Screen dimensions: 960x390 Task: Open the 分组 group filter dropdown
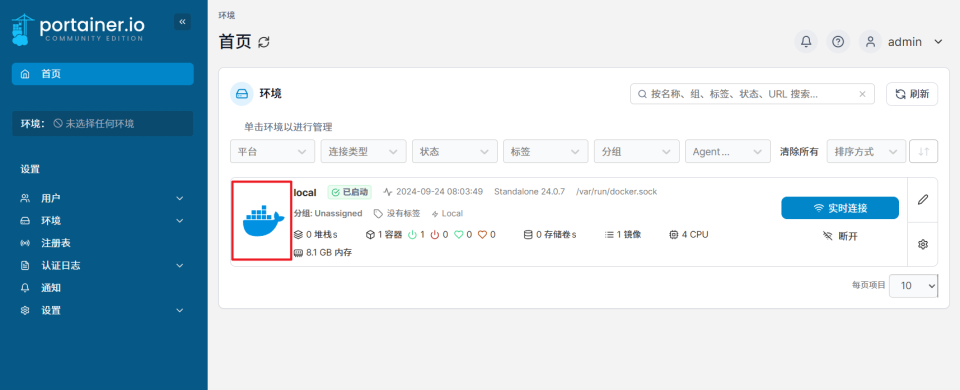636,151
